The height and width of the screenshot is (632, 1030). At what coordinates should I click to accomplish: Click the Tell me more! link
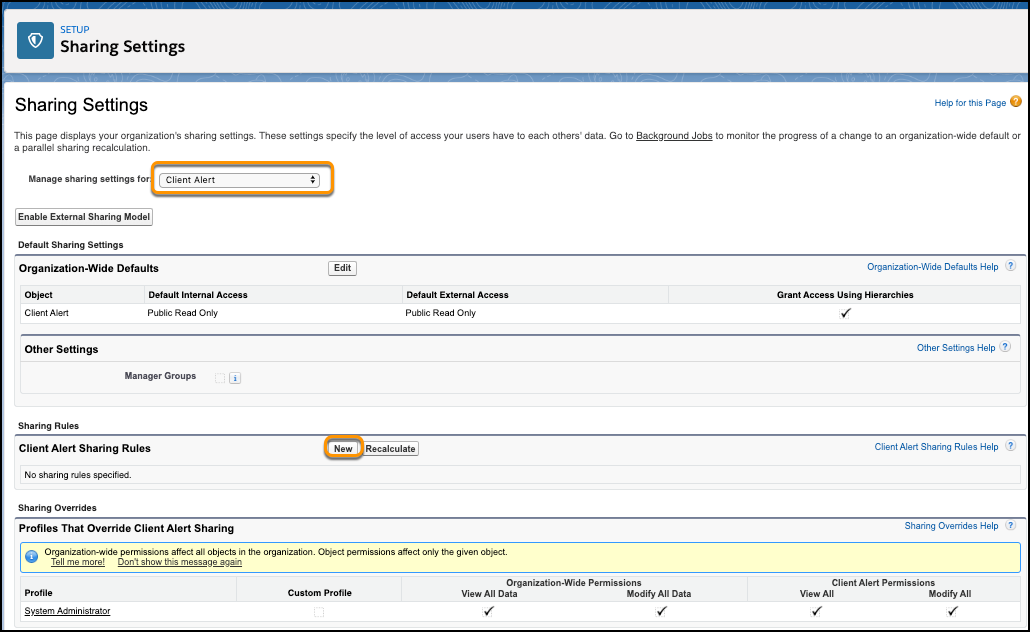[78, 562]
